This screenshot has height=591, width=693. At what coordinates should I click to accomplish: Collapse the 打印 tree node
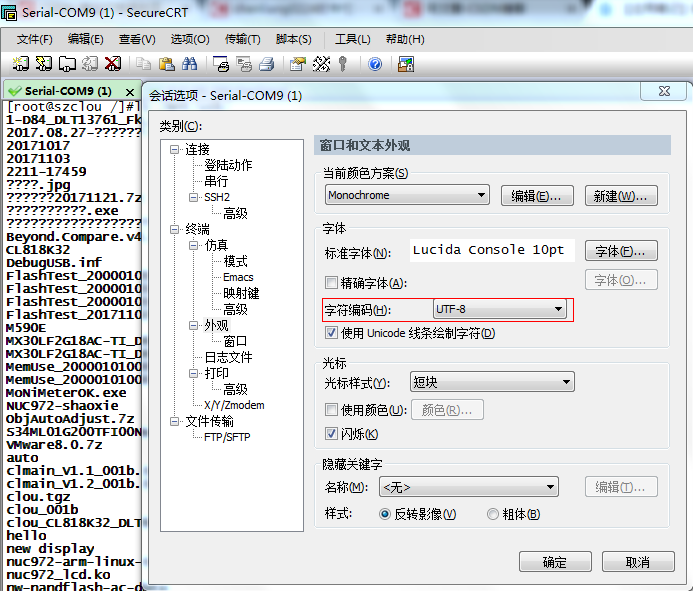(194, 373)
